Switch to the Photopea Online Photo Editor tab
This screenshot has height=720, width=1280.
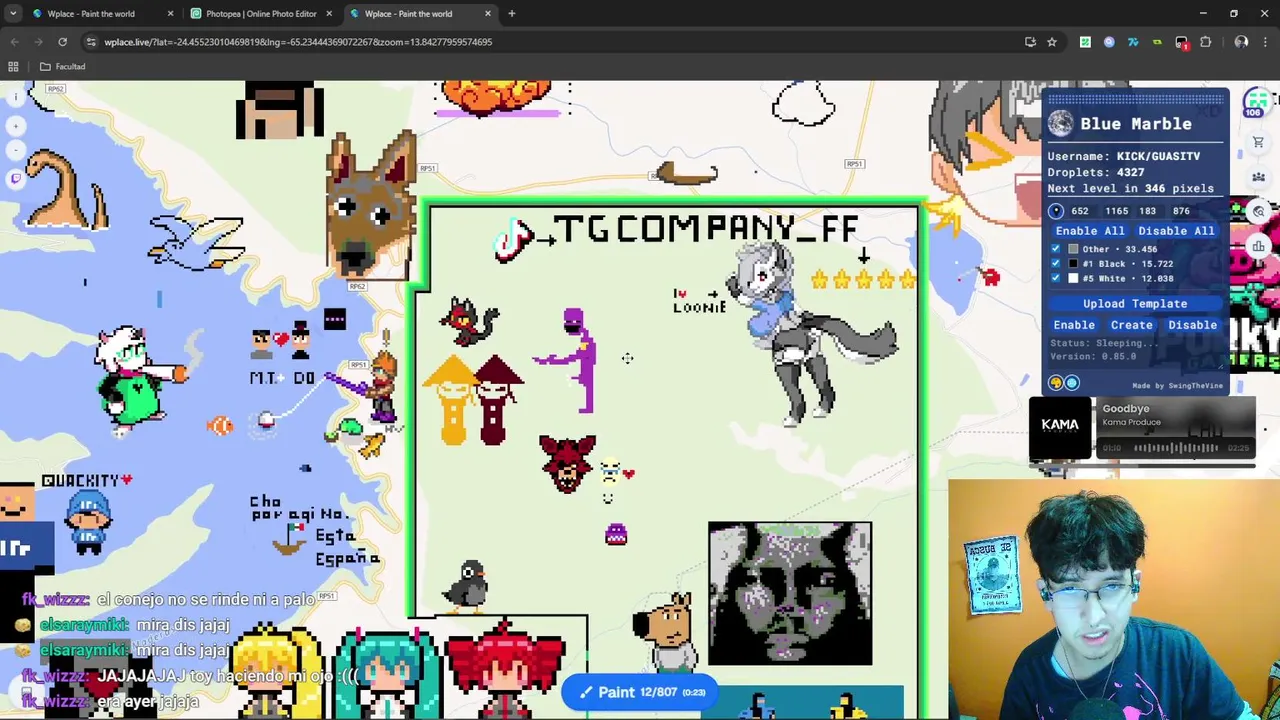pyautogui.click(x=260, y=14)
